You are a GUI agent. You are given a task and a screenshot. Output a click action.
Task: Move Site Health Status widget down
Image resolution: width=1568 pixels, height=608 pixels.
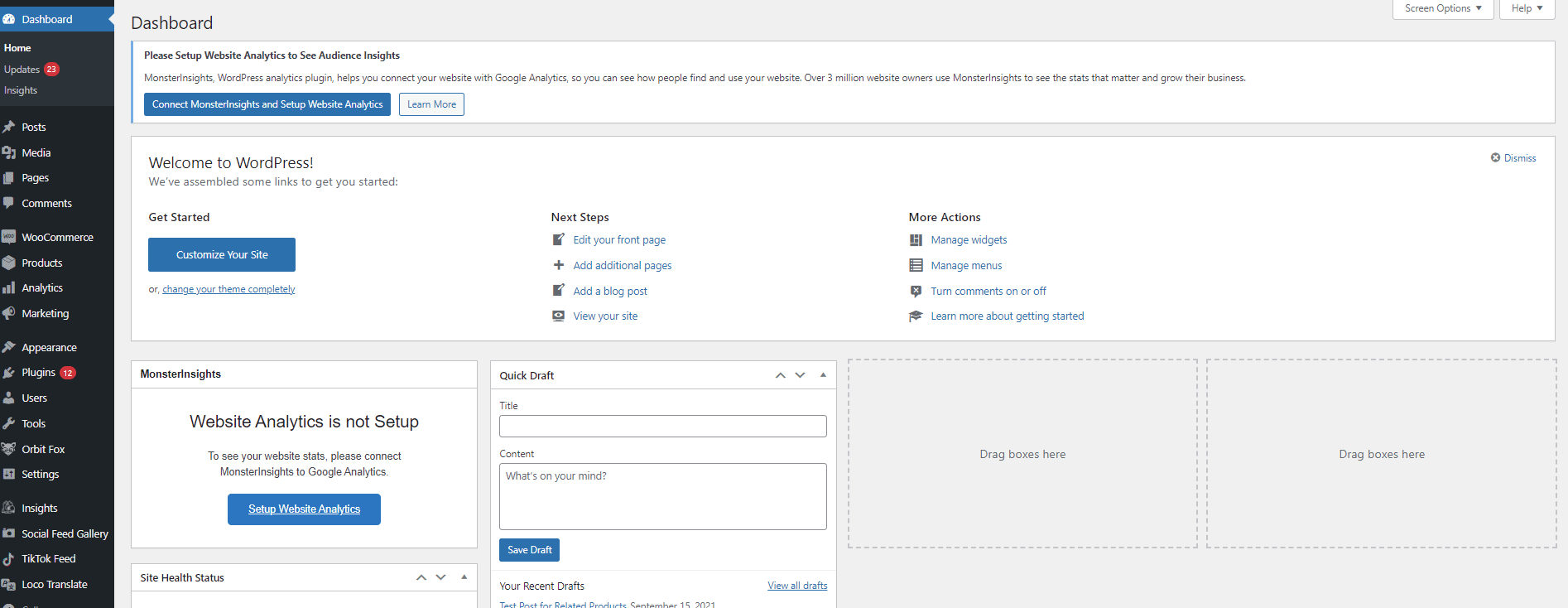coord(440,577)
